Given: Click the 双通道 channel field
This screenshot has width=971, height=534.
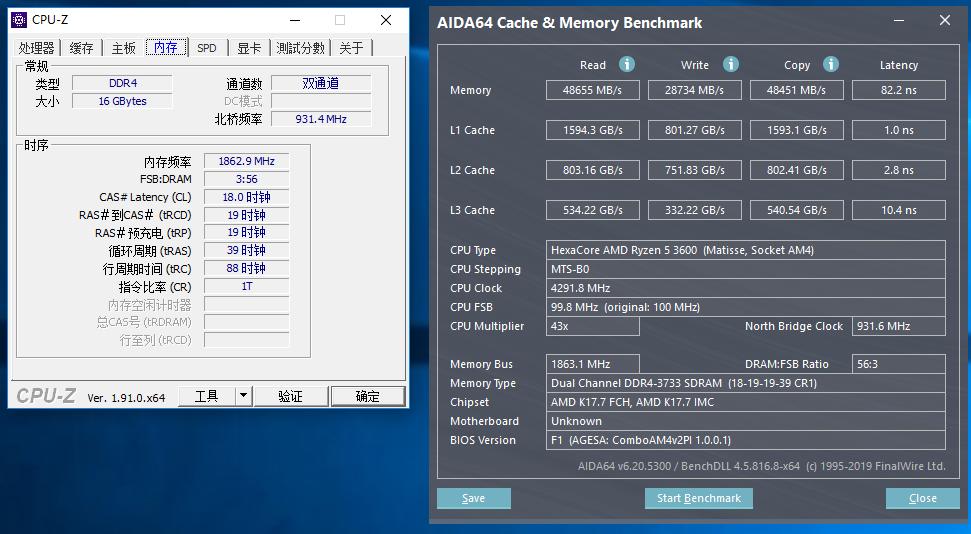Looking at the screenshot, I should pos(321,83).
